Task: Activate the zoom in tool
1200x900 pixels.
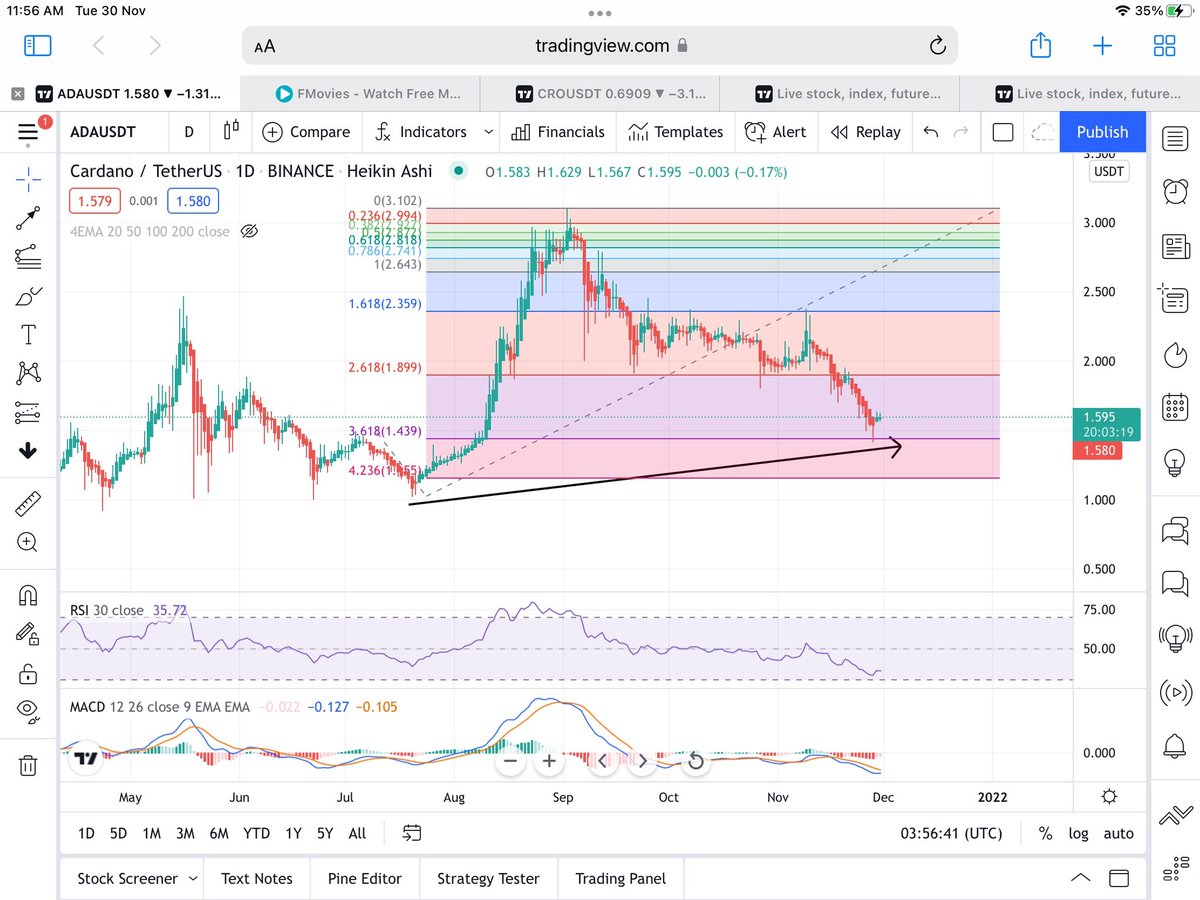Action: (28, 542)
